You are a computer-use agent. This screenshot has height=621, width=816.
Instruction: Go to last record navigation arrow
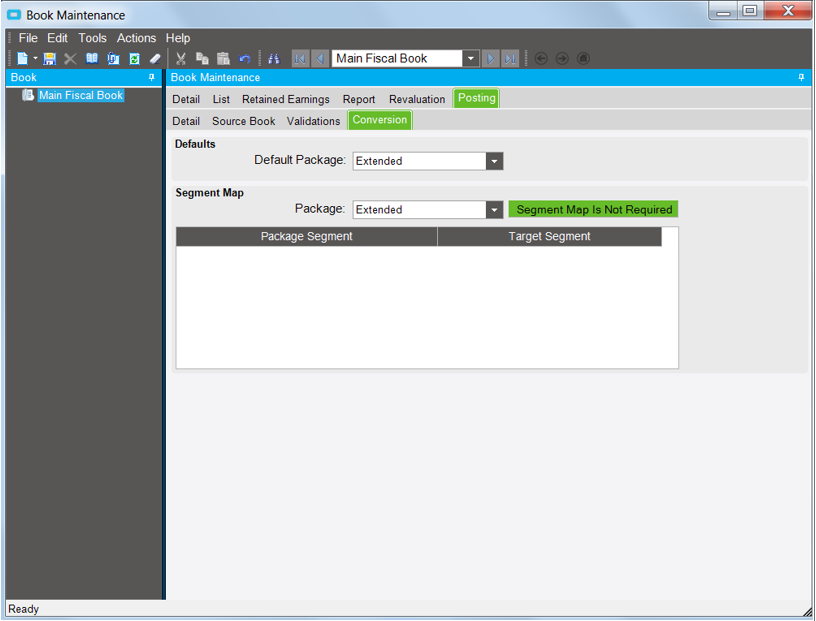[510, 58]
